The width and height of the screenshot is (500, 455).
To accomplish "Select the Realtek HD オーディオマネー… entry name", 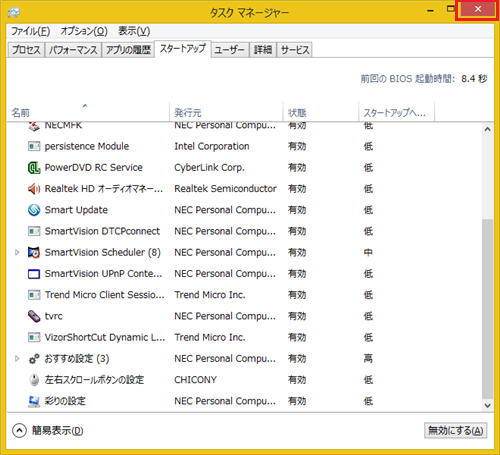I will [104, 189].
